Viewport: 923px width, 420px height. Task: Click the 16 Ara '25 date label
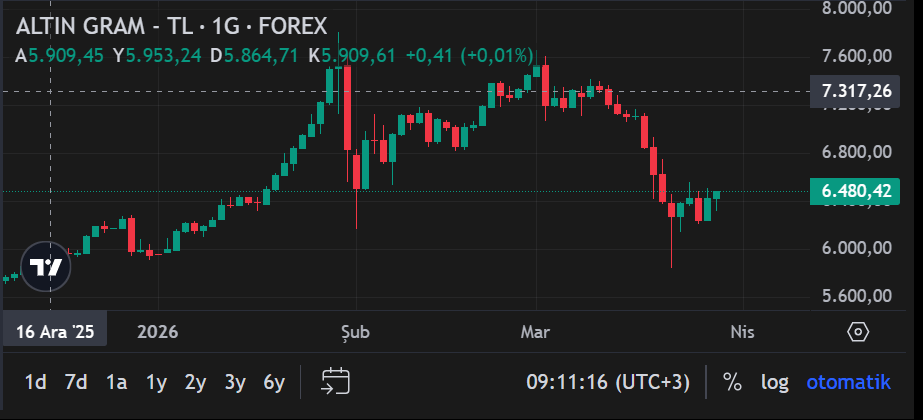(x=55, y=332)
